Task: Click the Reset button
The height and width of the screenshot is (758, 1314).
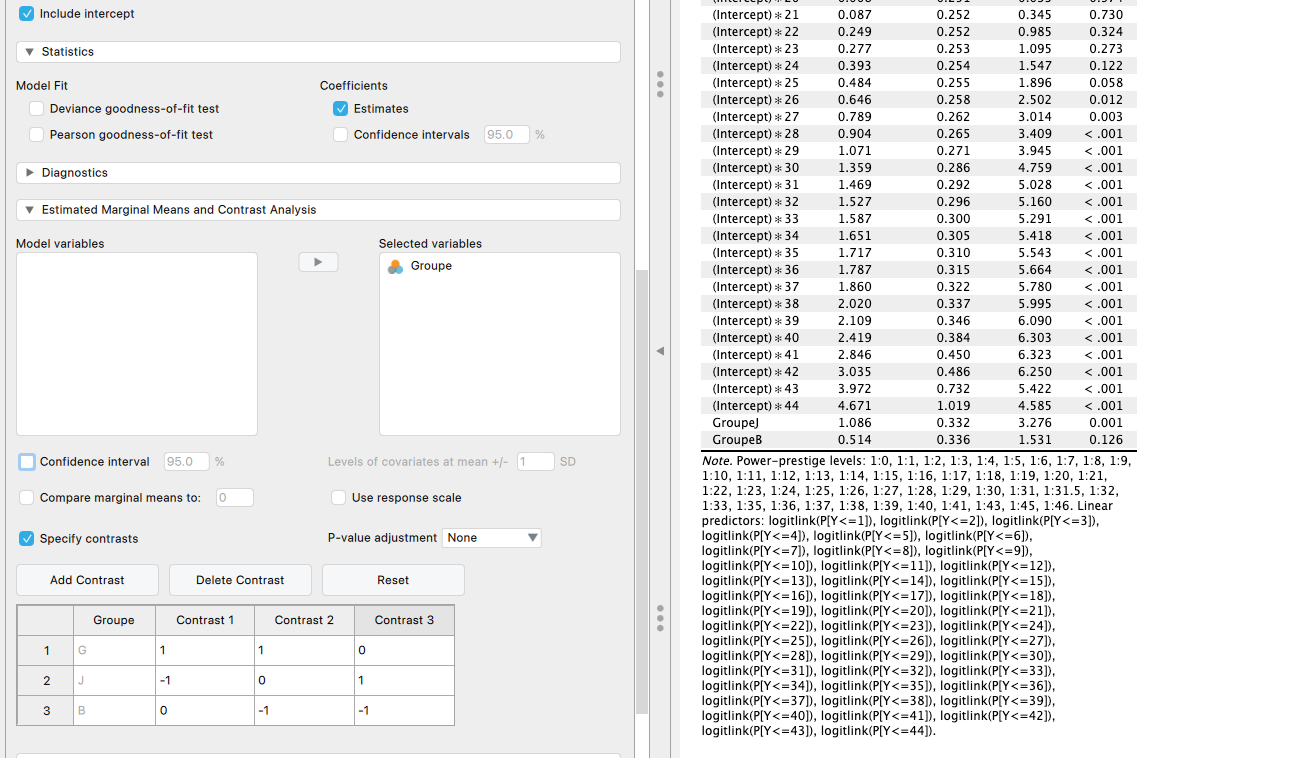Action: coord(393,580)
